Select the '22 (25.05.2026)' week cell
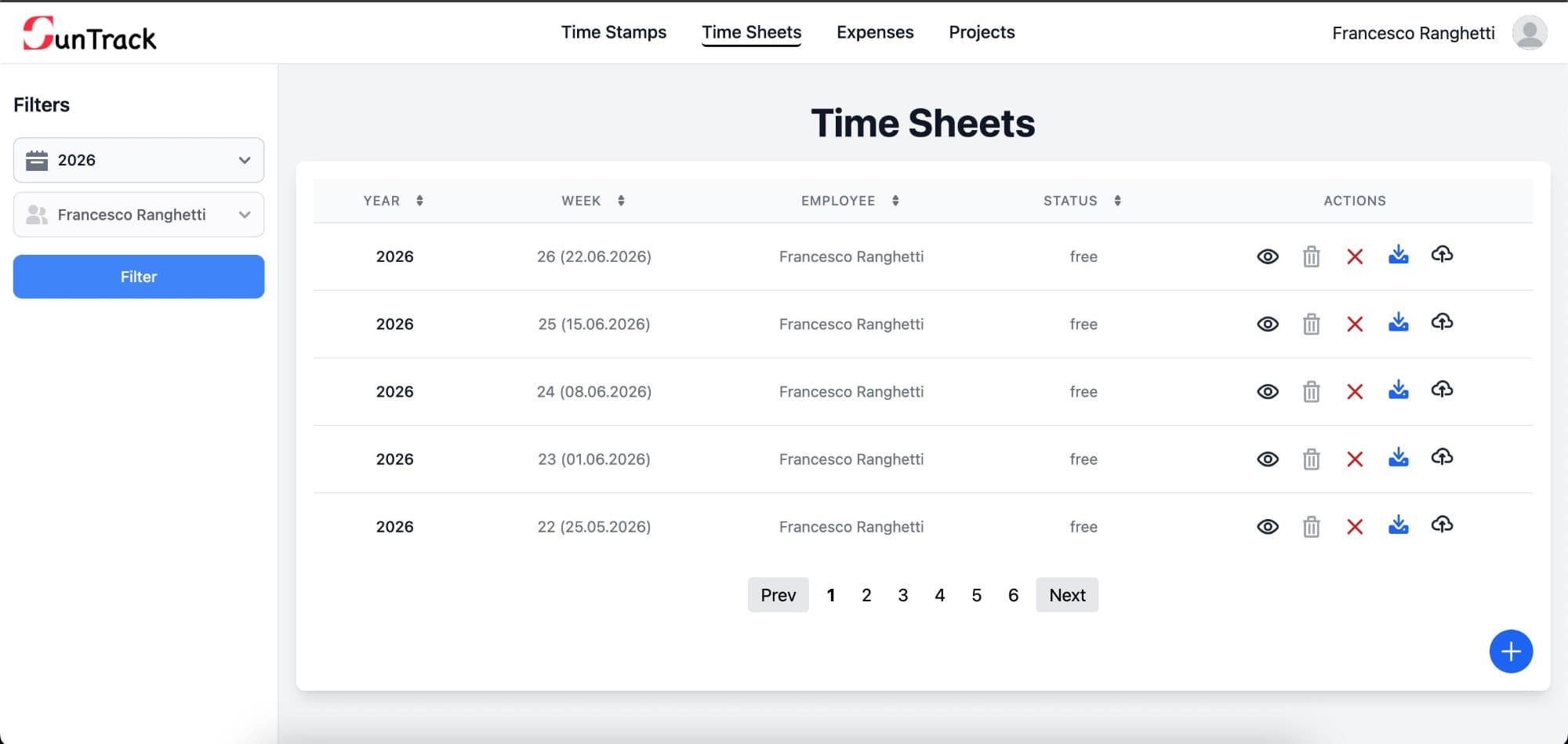The width and height of the screenshot is (1568, 744). [x=594, y=526]
